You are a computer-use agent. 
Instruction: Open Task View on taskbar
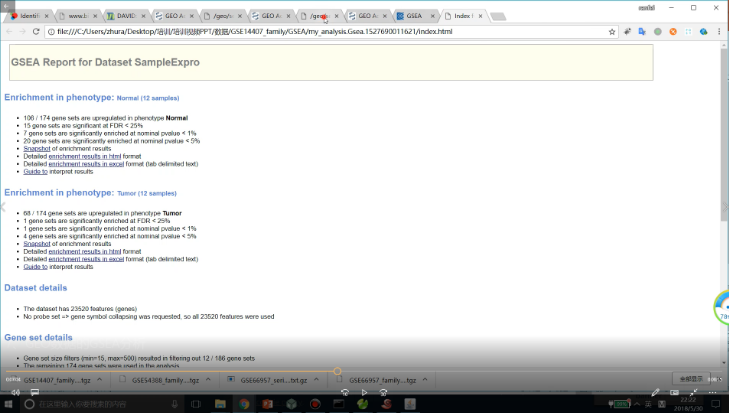click(x=196, y=404)
